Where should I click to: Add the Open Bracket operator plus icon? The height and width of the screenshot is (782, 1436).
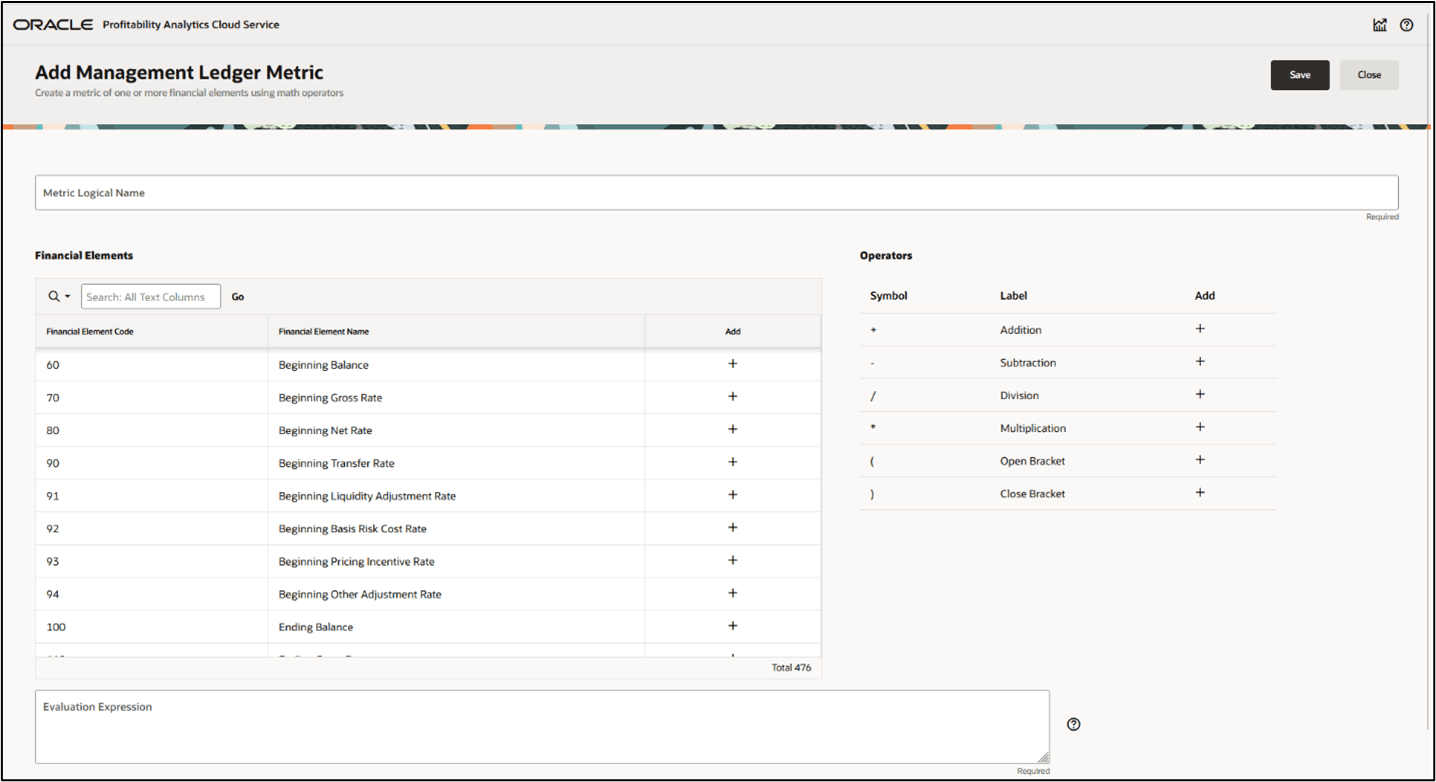coord(1199,460)
